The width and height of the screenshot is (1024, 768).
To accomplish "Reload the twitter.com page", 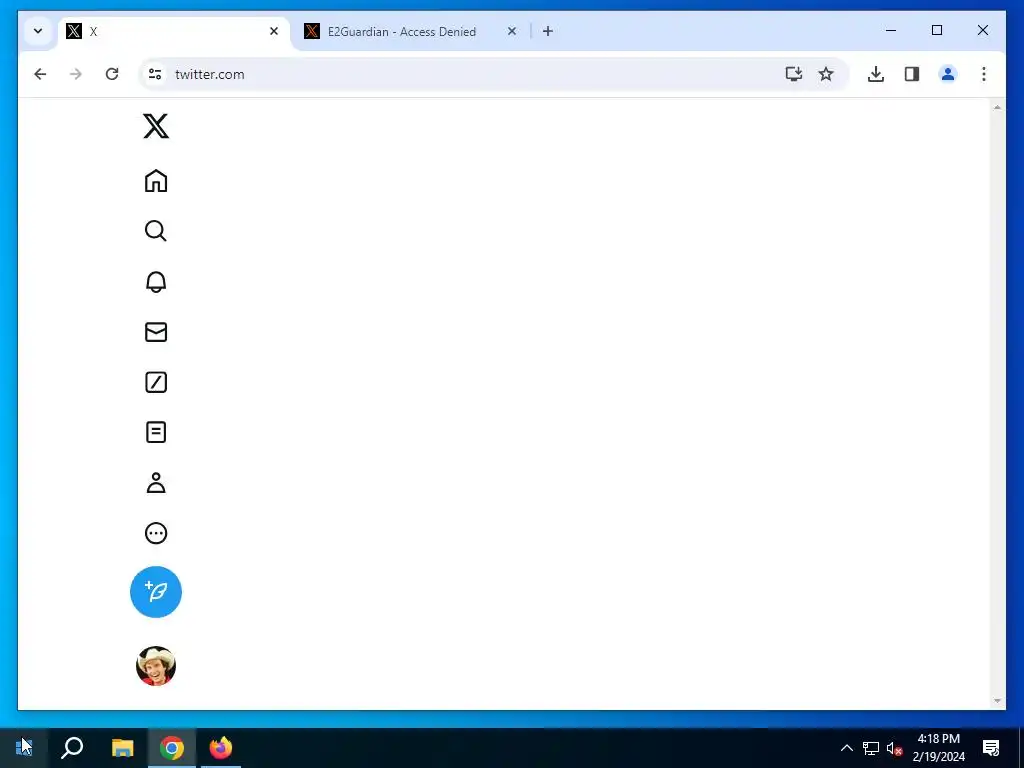I will click(x=112, y=74).
